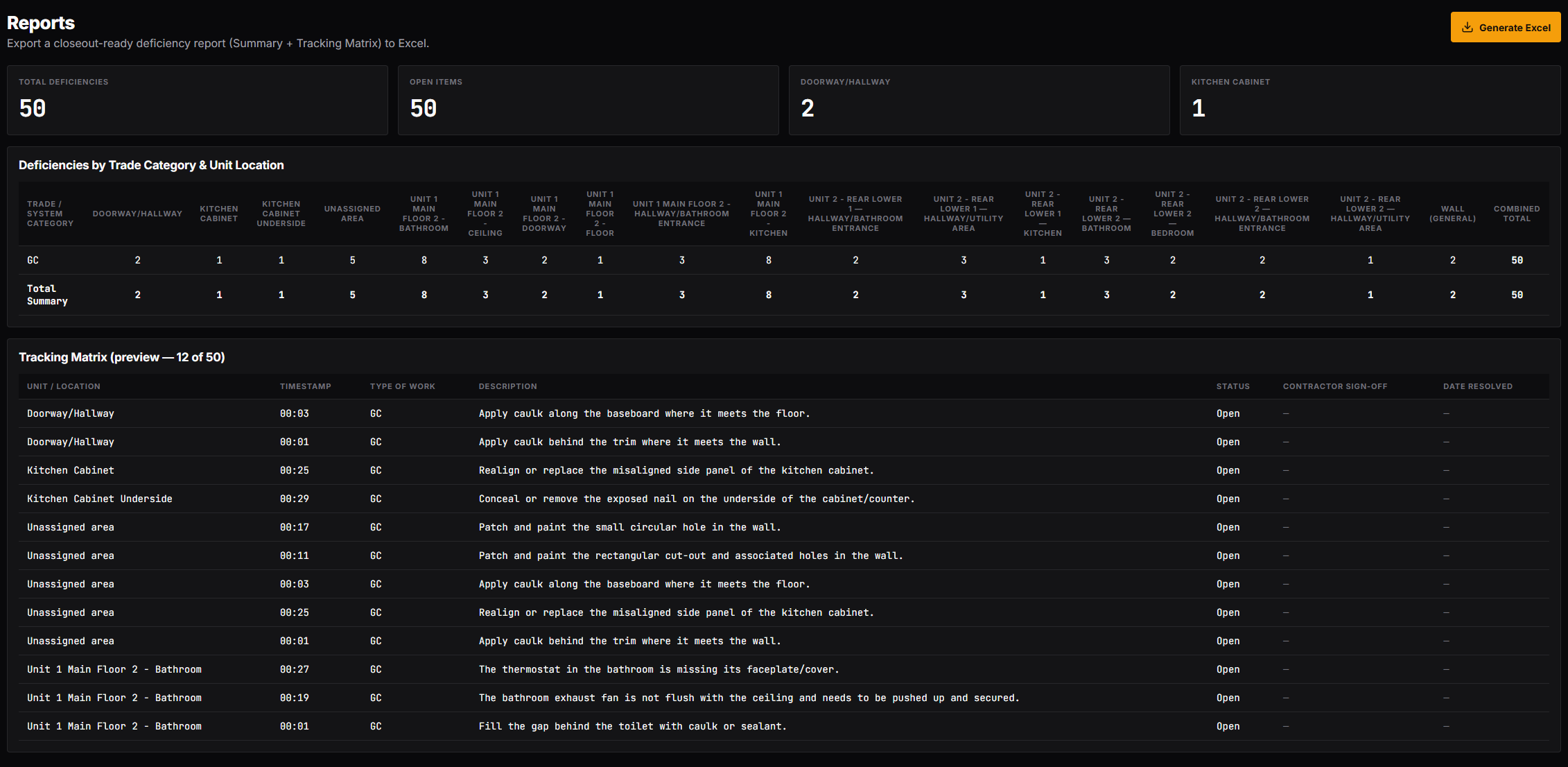This screenshot has width=1568, height=767.
Task: Click the Unit 1 Main Floor 2 - Ceiling header
Action: [x=485, y=214]
